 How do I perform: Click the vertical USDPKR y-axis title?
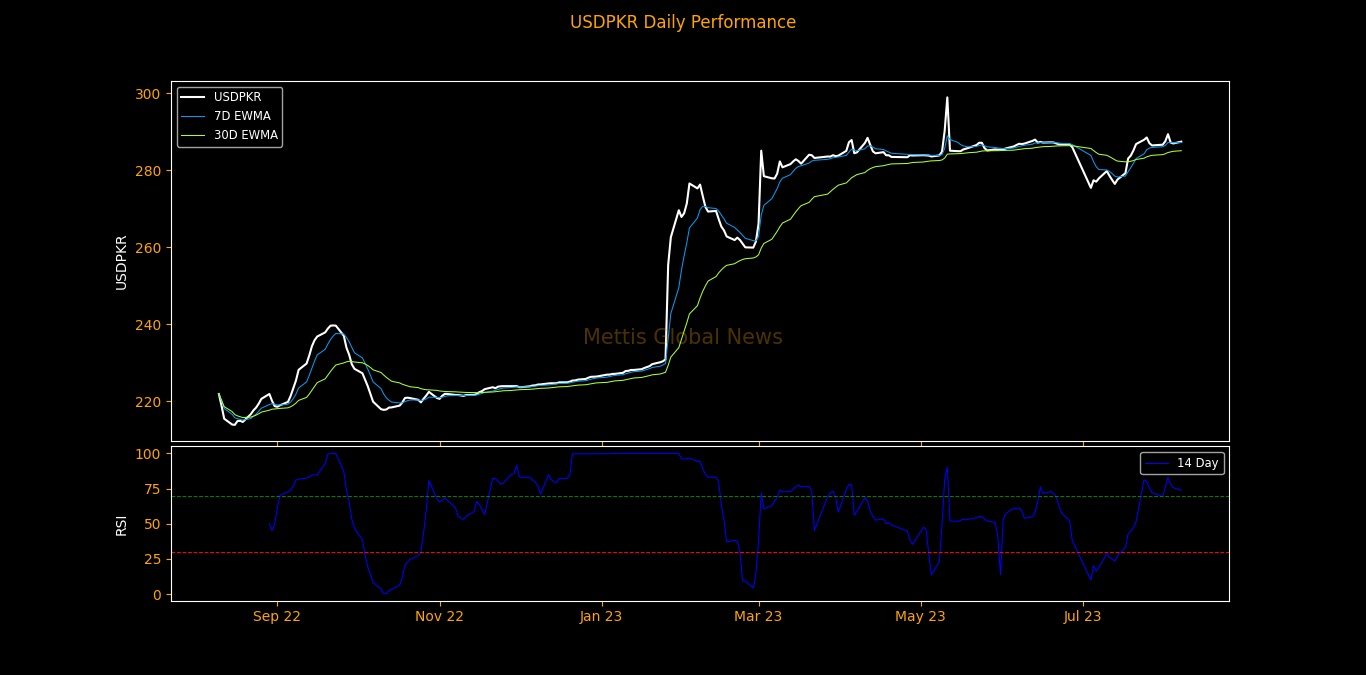(x=121, y=262)
